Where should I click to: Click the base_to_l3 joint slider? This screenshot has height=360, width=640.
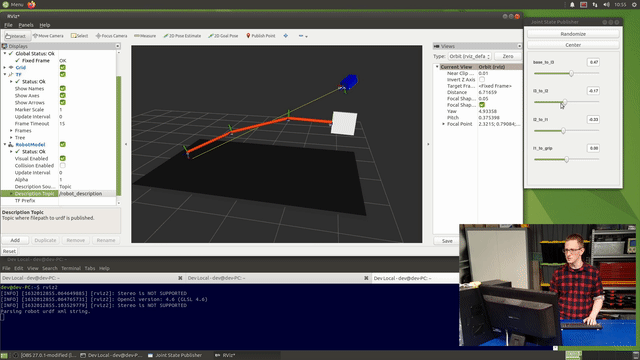click(567, 73)
